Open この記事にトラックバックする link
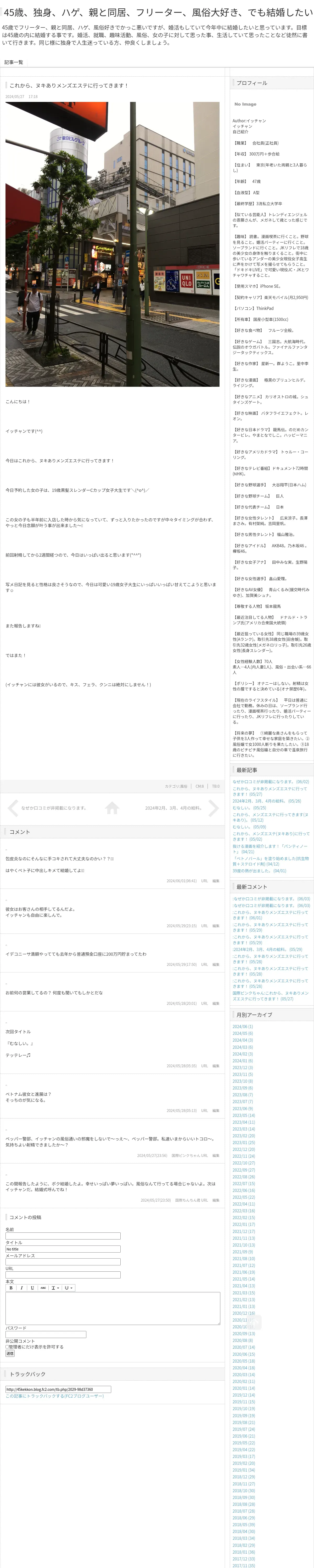Image resolution: width=314 pixels, height=1568 pixels. [55, 1396]
